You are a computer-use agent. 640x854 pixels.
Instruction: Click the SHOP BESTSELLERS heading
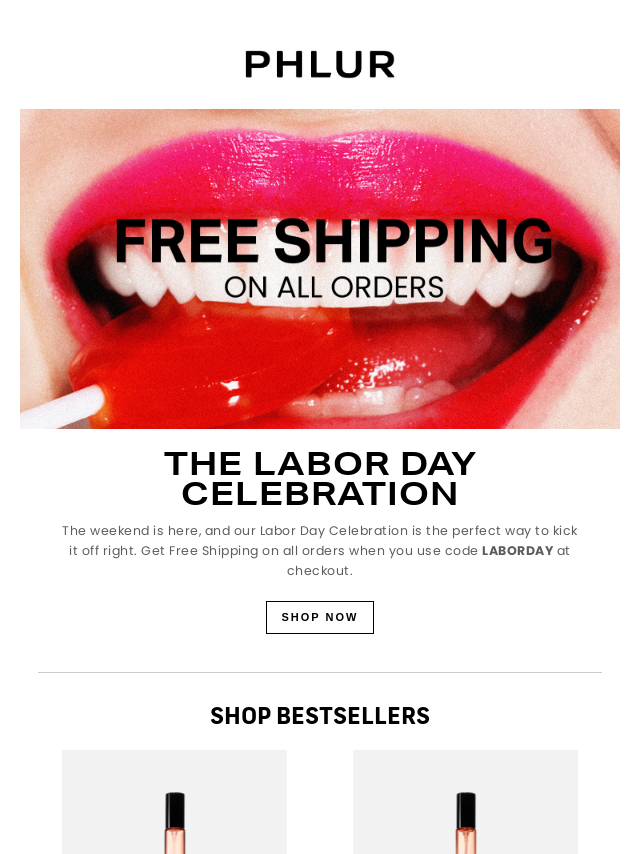(x=320, y=716)
